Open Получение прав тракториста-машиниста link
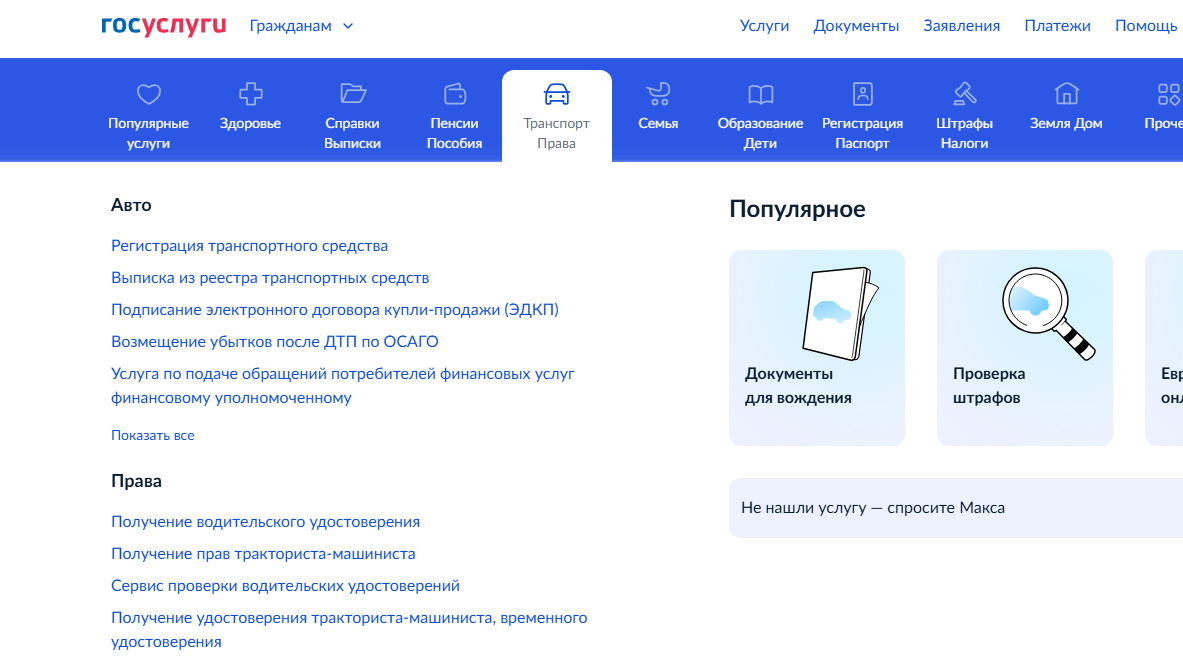 pos(263,554)
